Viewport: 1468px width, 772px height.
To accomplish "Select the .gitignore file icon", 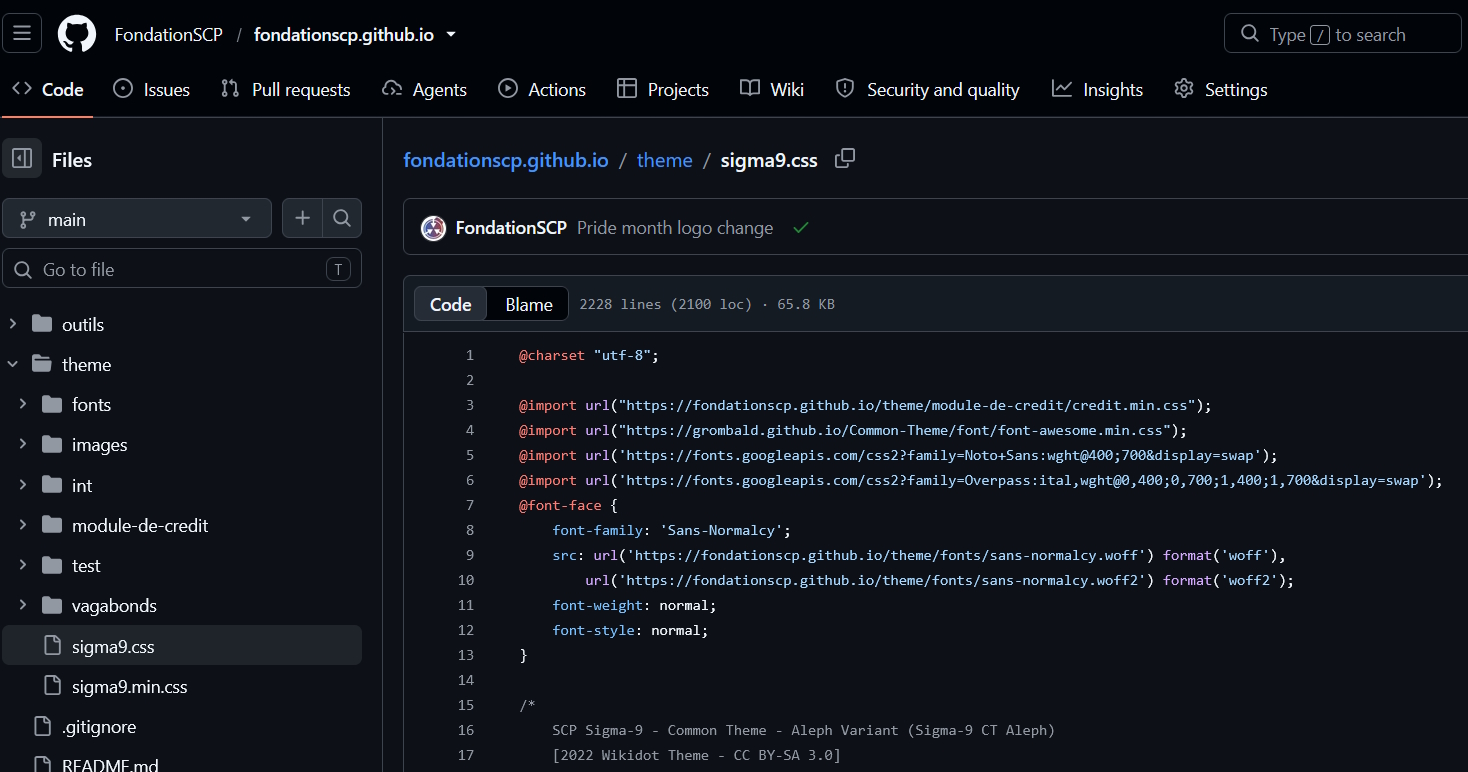I will click(42, 726).
